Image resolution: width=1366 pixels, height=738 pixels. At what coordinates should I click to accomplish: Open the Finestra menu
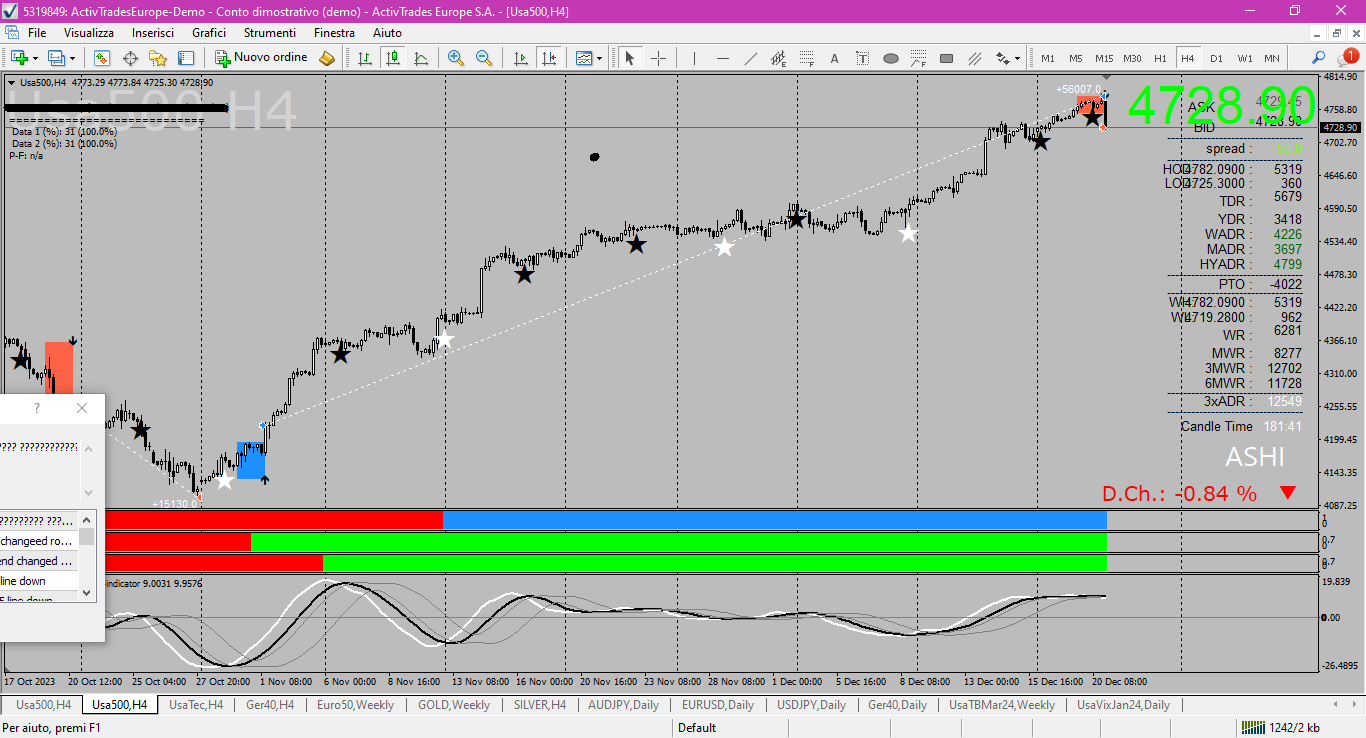tap(334, 33)
